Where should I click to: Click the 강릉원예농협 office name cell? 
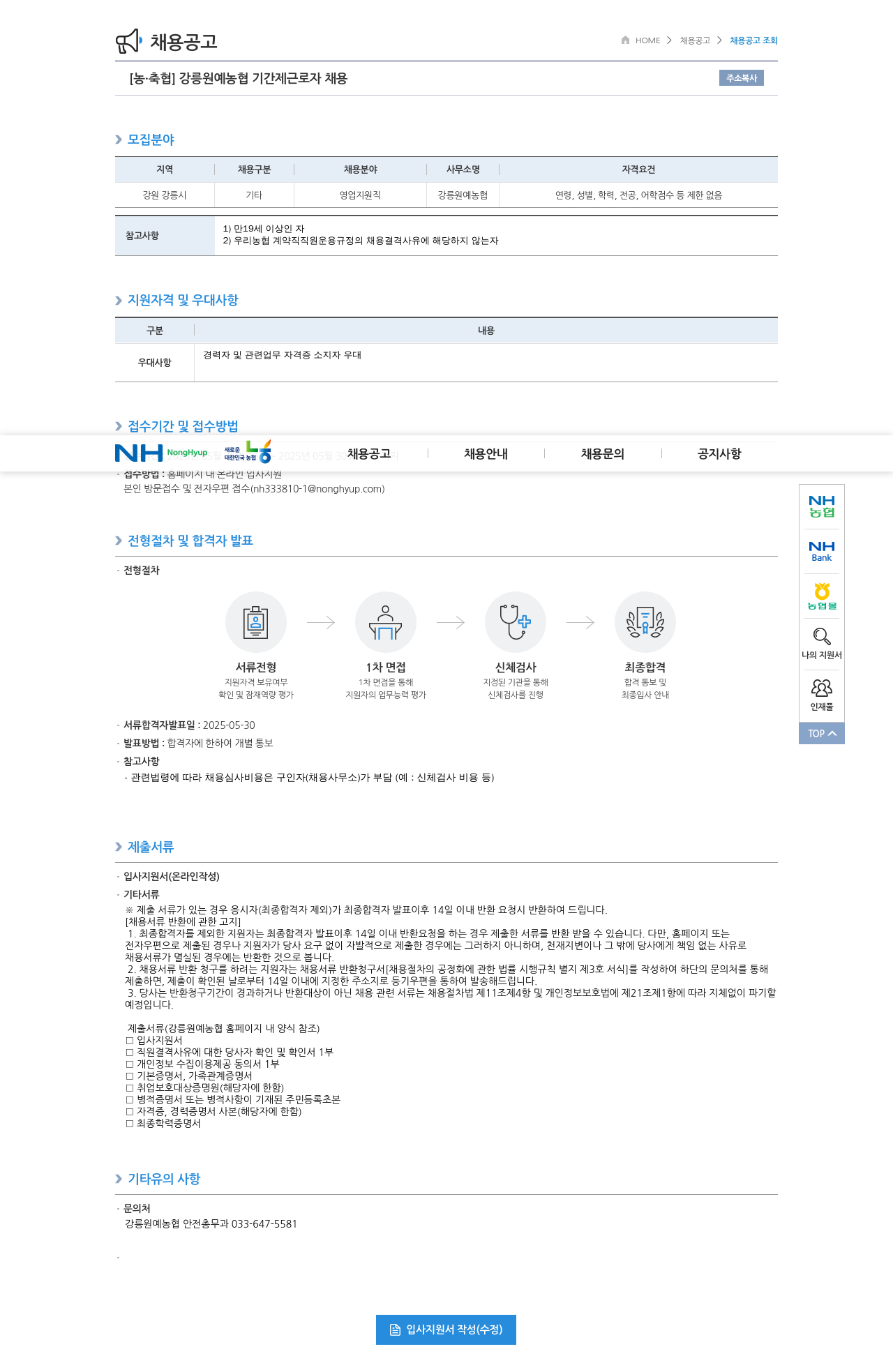coord(463,195)
